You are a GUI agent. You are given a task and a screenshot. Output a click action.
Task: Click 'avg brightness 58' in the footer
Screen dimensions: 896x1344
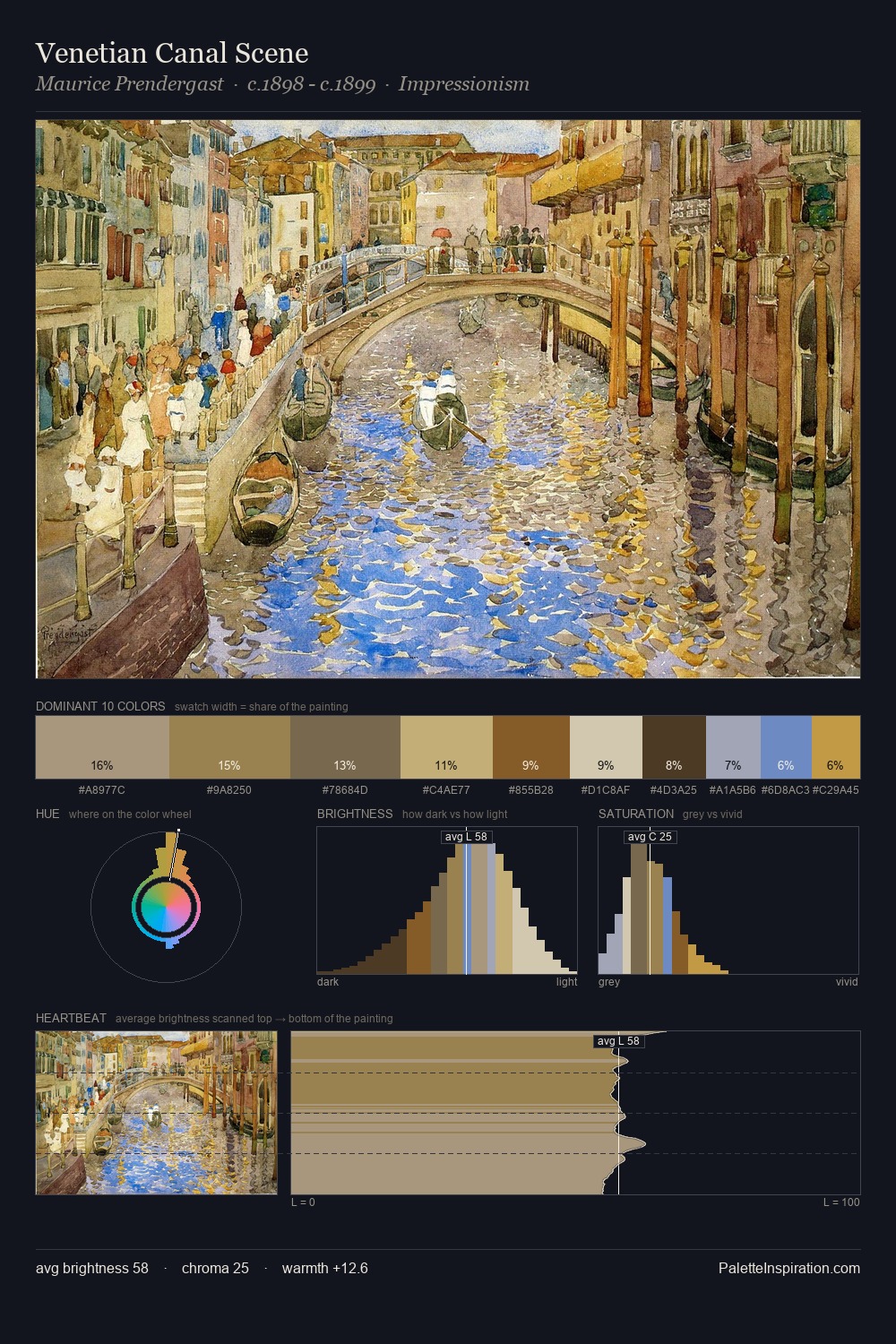(x=92, y=1268)
